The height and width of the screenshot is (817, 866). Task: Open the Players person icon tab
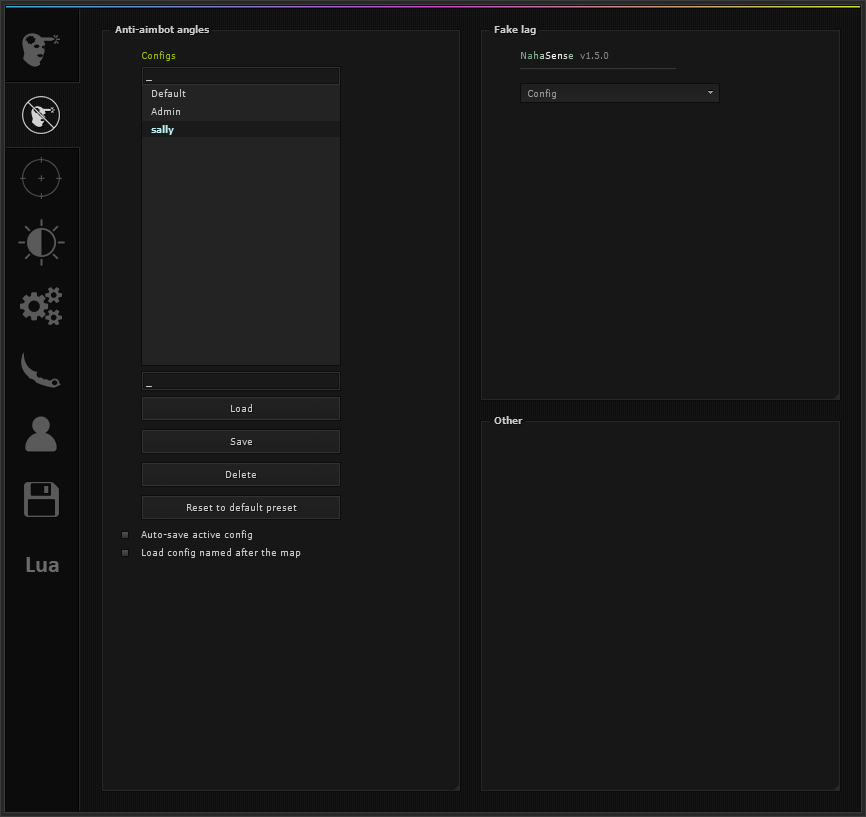(x=41, y=434)
